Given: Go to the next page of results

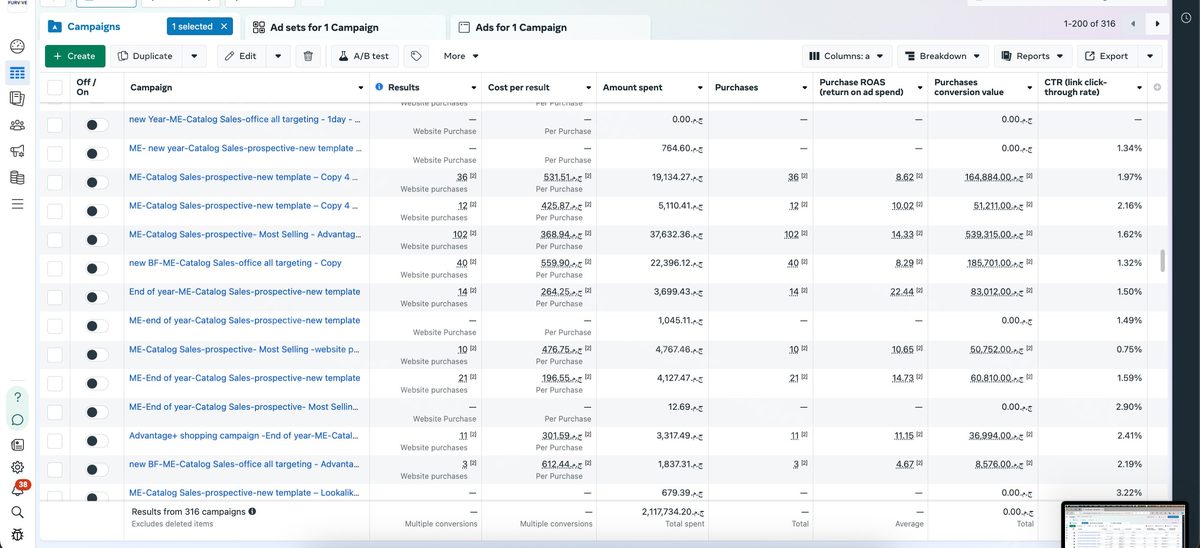Looking at the screenshot, I should [x=1157, y=23].
